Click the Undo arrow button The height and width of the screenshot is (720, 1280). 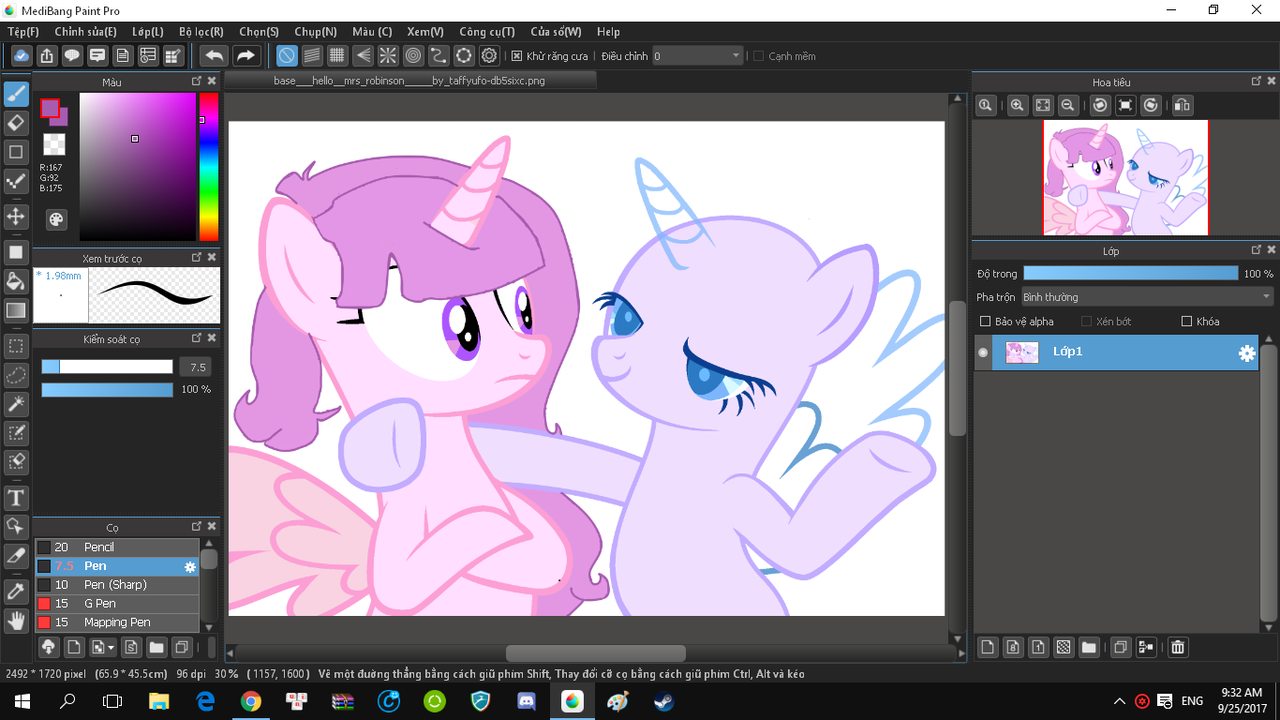click(214, 56)
